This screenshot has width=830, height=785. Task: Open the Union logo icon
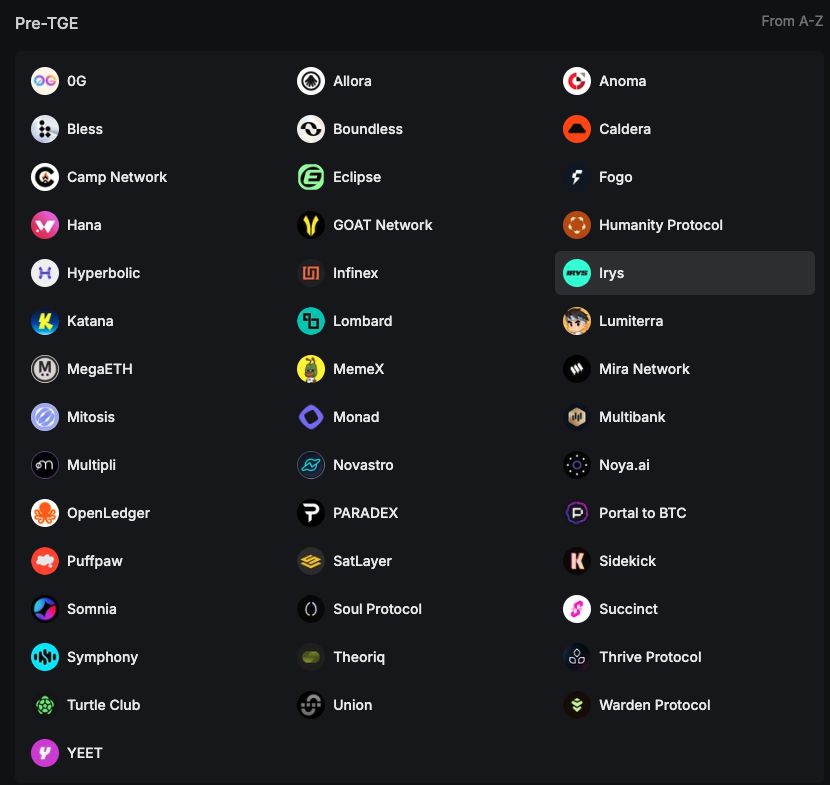(x=311, y=705)
